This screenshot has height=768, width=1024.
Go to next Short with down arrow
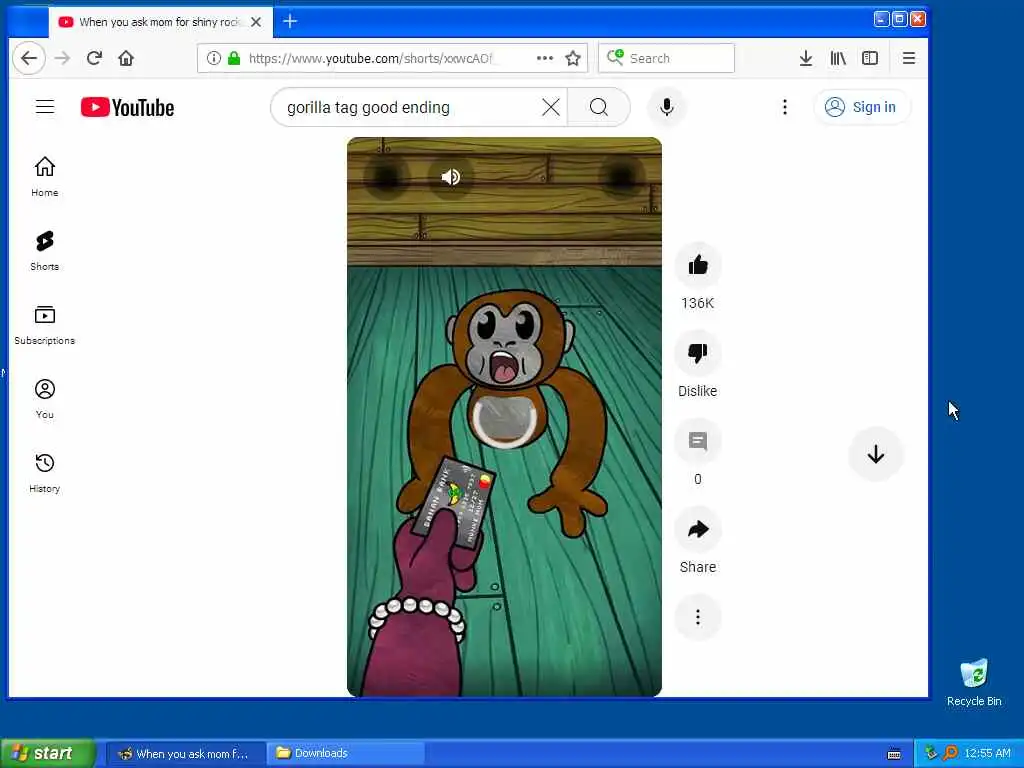876,455
